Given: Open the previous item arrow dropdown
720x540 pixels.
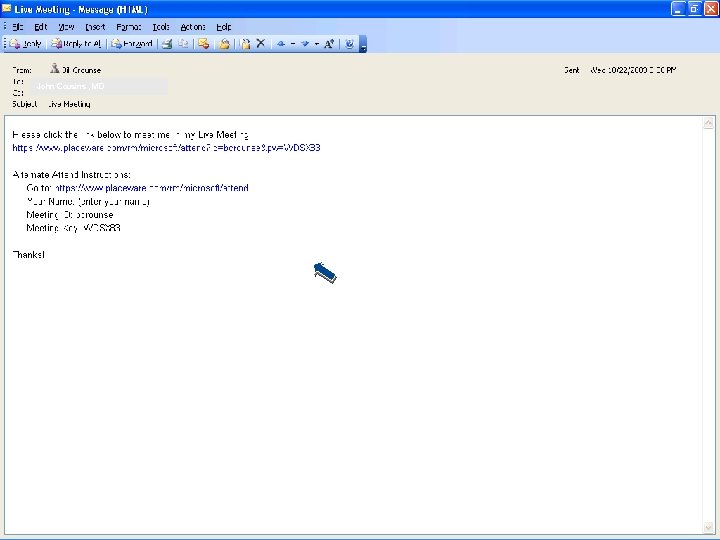Looking at the screenshot, I should tap(293, 44).
